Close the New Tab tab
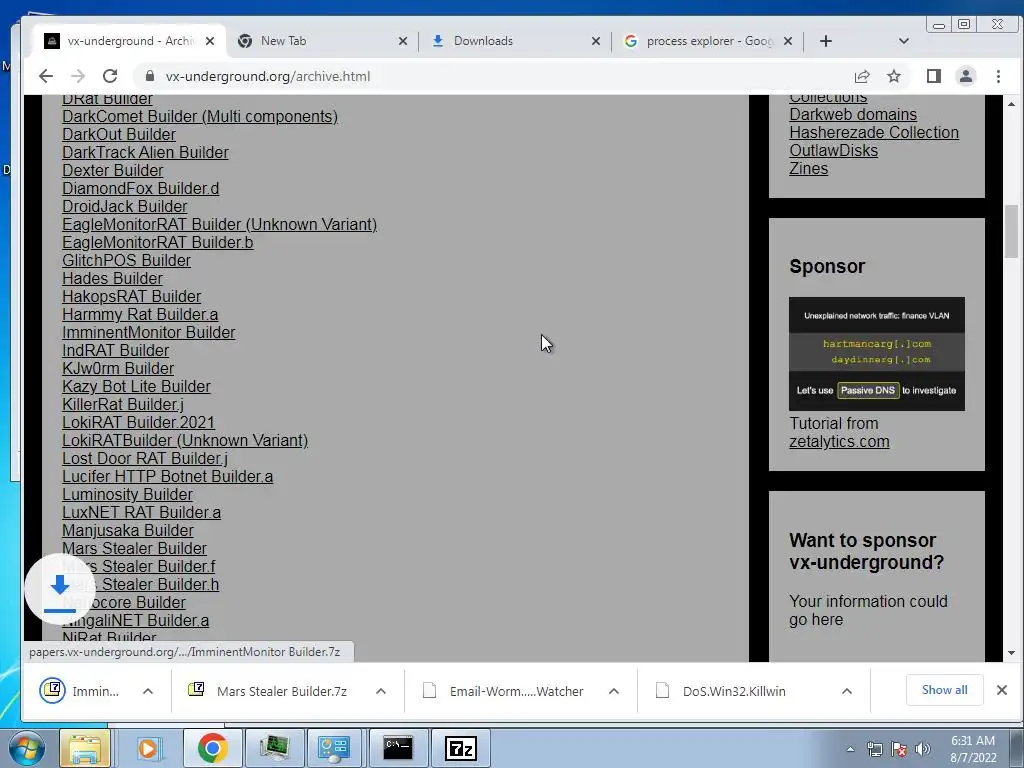1024x768 pixels. (x=403, y=41)
